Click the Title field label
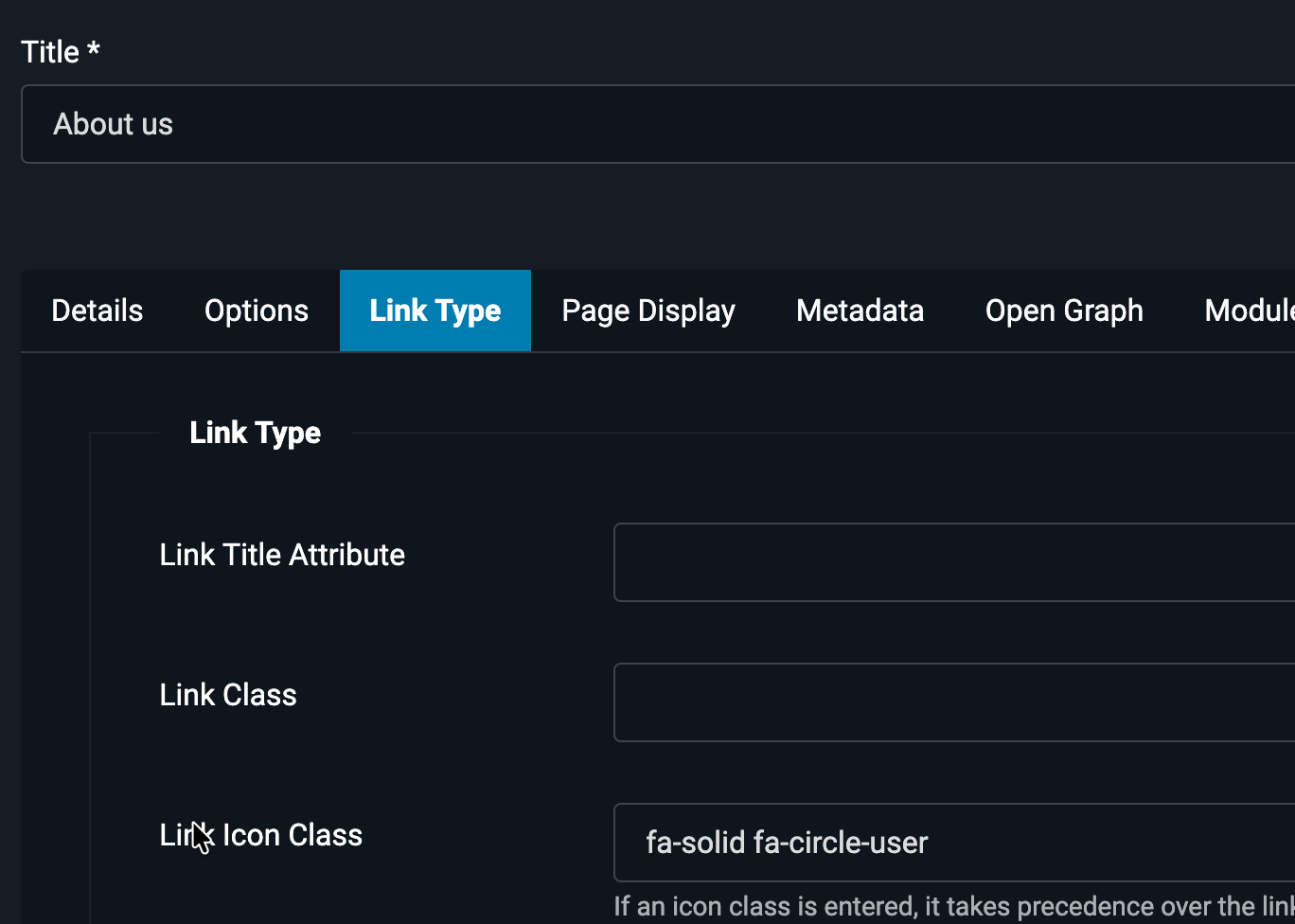Image resolution: width=1295 pixels, height=924 pixels. [50, 52]
